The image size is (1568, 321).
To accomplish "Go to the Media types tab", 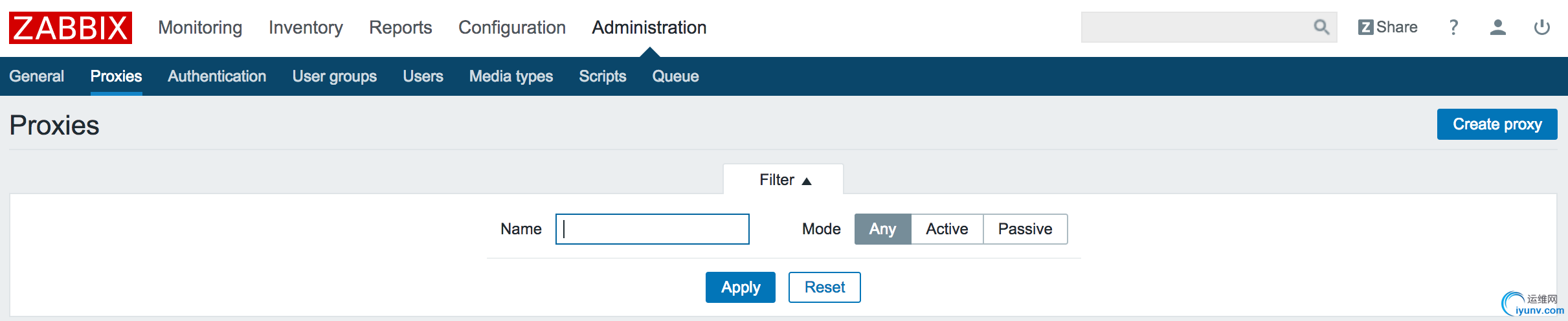I will (x=511, y=76).
